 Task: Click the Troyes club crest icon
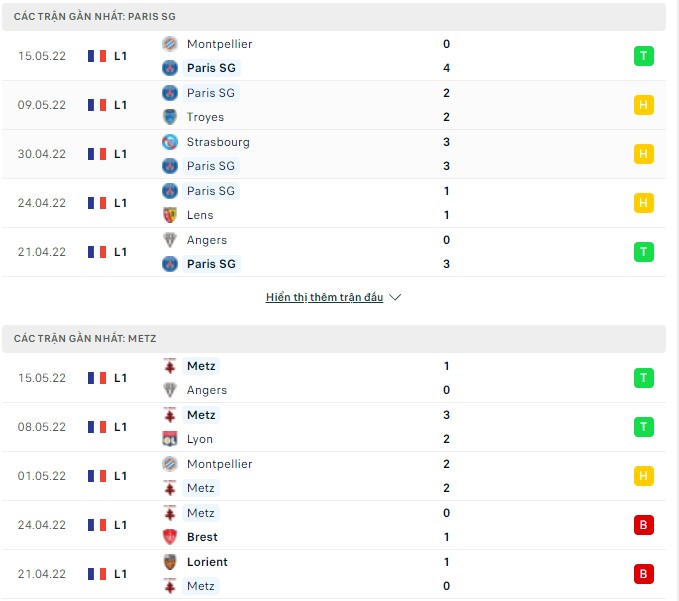pyautogui.click(x=169, y=117)
